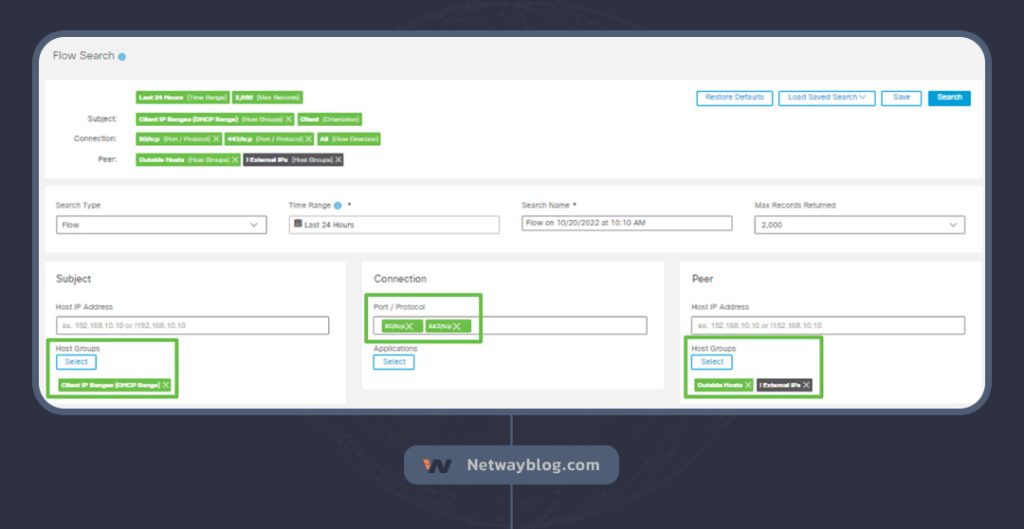Click the Save button
Screen dimensions: 1024x529
tap(901, 98)
